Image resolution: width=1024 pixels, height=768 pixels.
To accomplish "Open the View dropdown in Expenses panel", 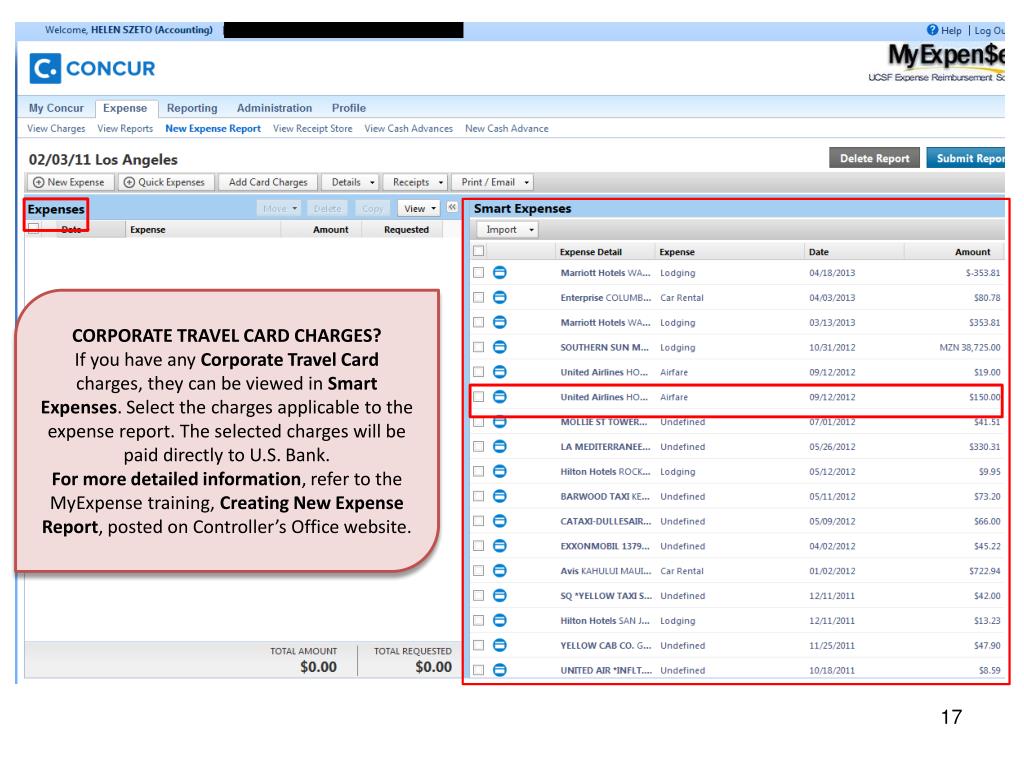I will (419, 208).
